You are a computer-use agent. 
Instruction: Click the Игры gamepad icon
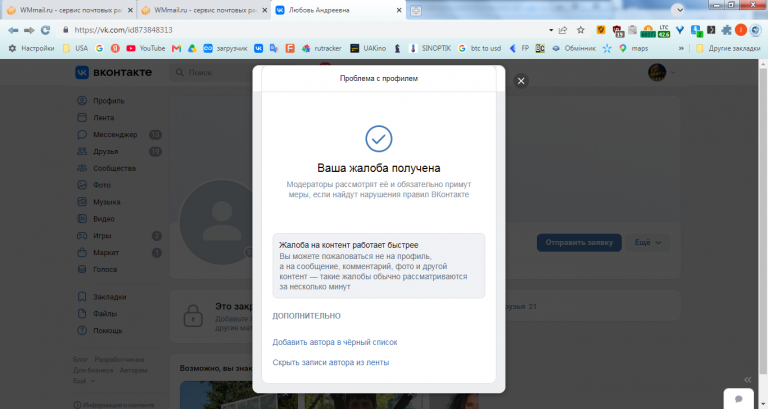coord(82,236)
